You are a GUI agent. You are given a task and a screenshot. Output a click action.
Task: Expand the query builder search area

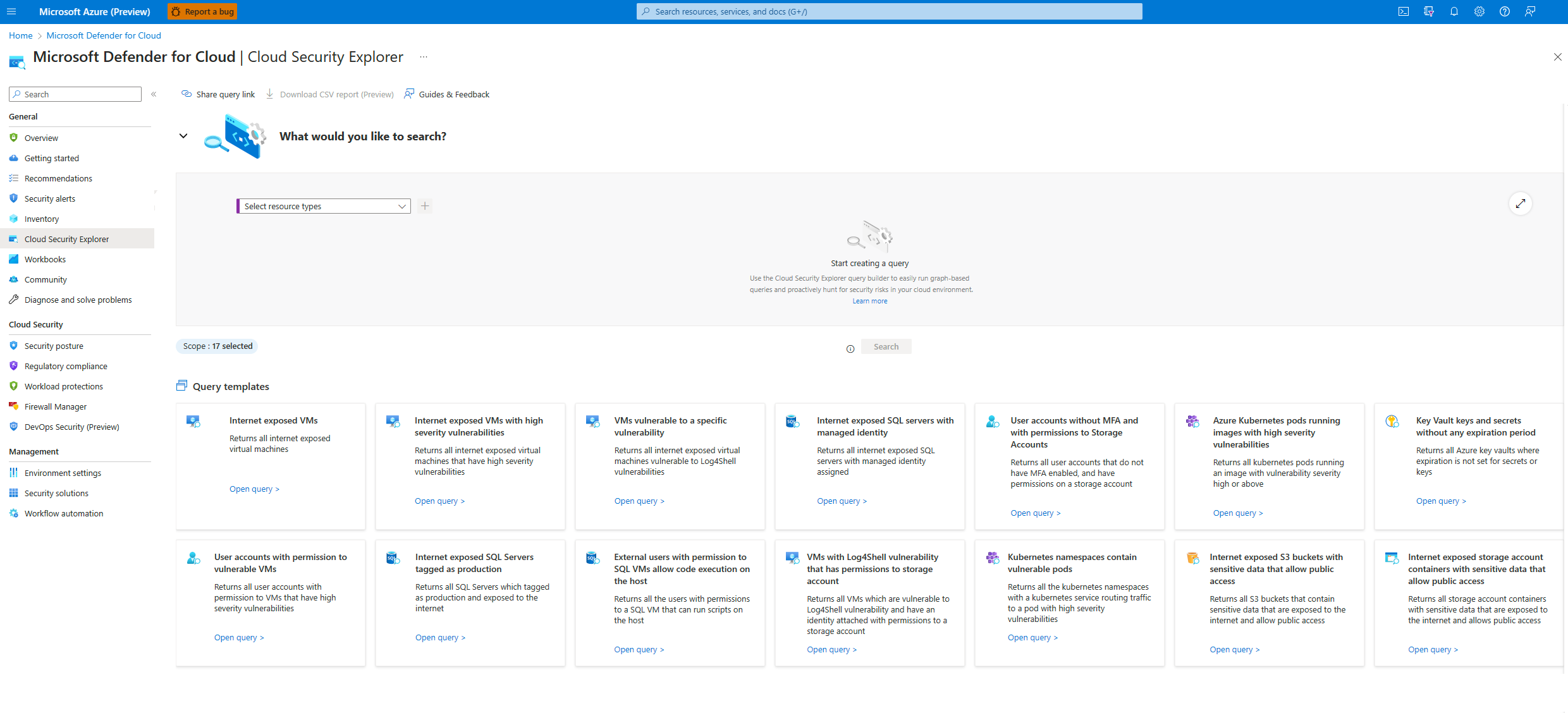tap(1520, 204)
